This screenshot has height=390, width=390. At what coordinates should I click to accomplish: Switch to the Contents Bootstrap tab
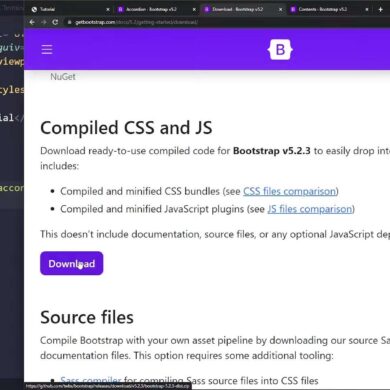329,9
